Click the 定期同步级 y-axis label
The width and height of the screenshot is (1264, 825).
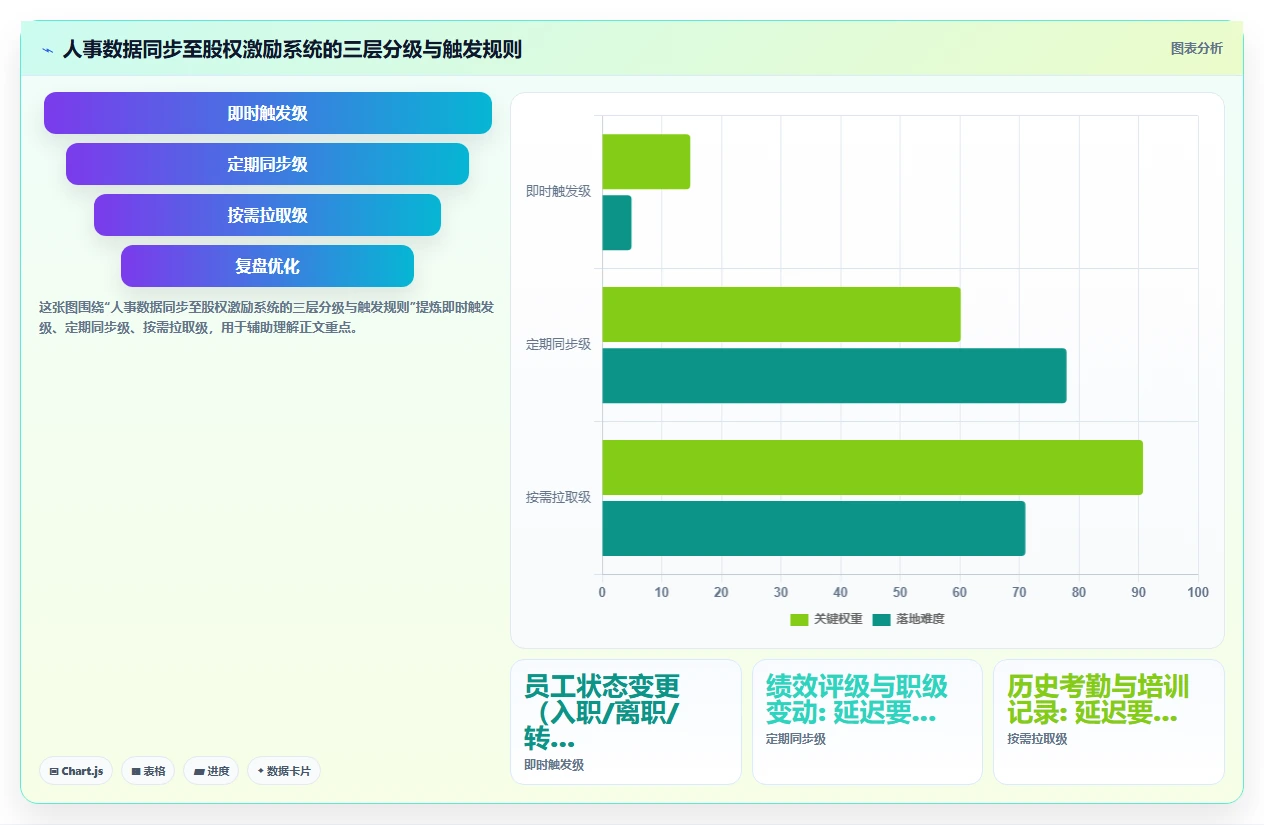pyautogui.click(x=559, y=344)
